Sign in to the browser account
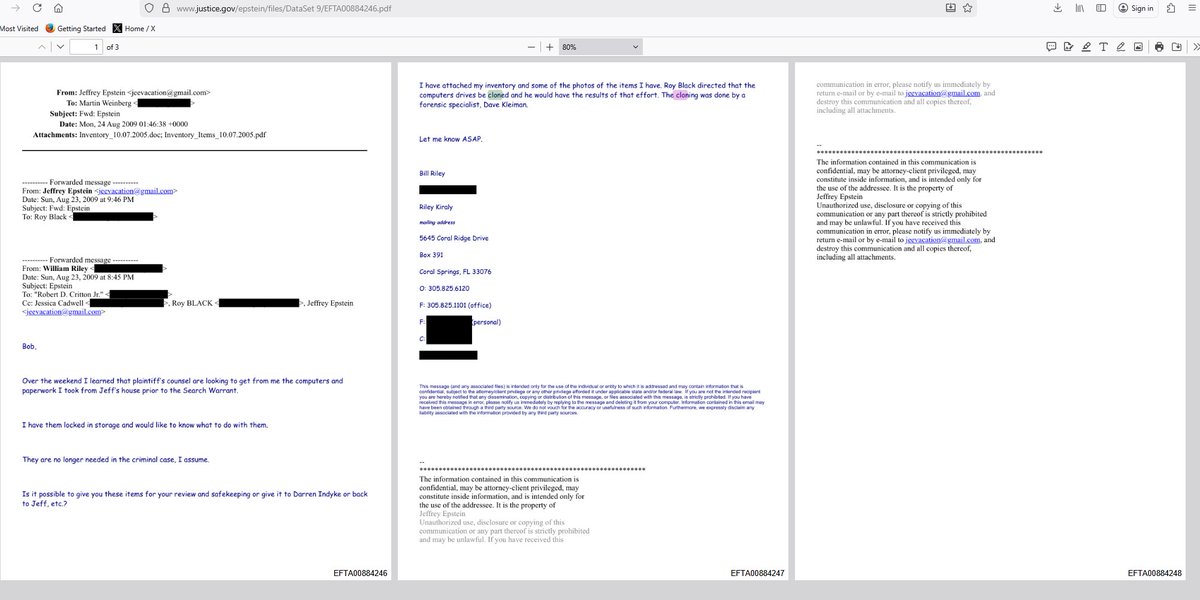1200x600 pixels. 1135,8
